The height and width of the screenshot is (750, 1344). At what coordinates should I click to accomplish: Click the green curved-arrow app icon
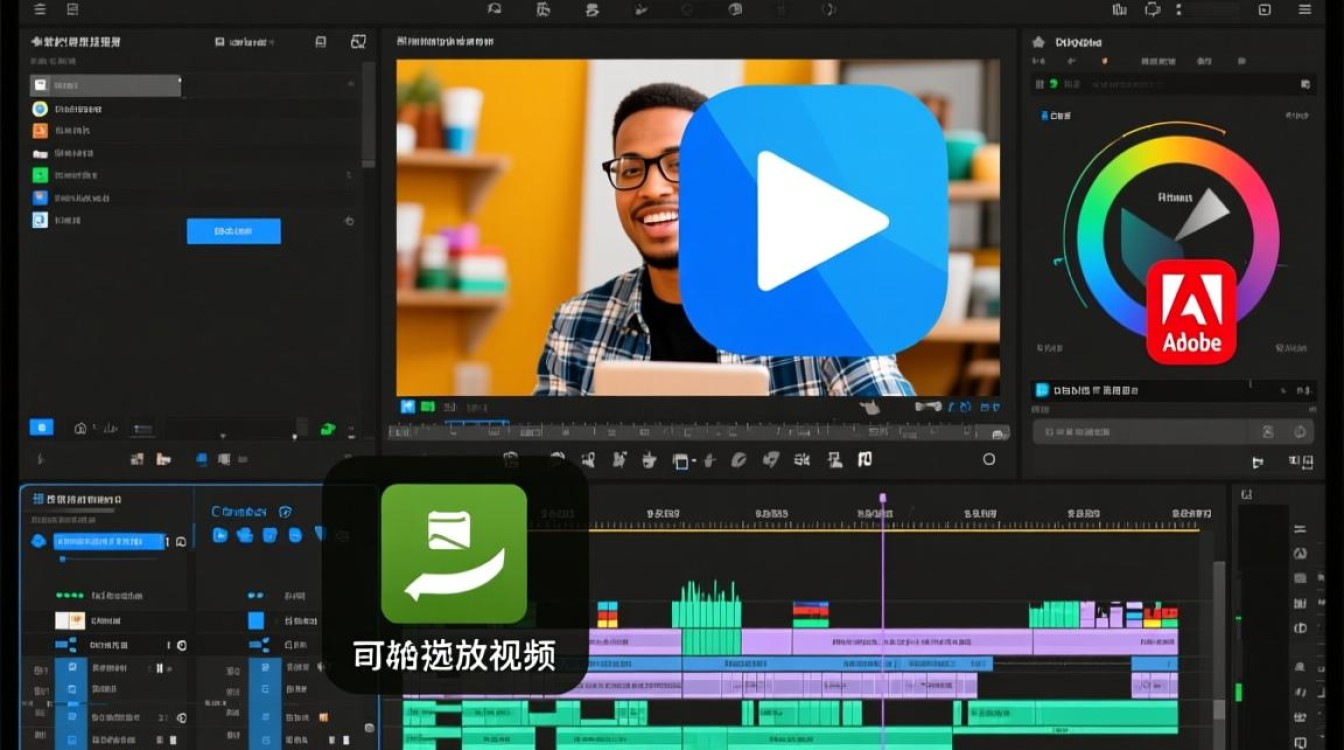click(x=454, y=554)
